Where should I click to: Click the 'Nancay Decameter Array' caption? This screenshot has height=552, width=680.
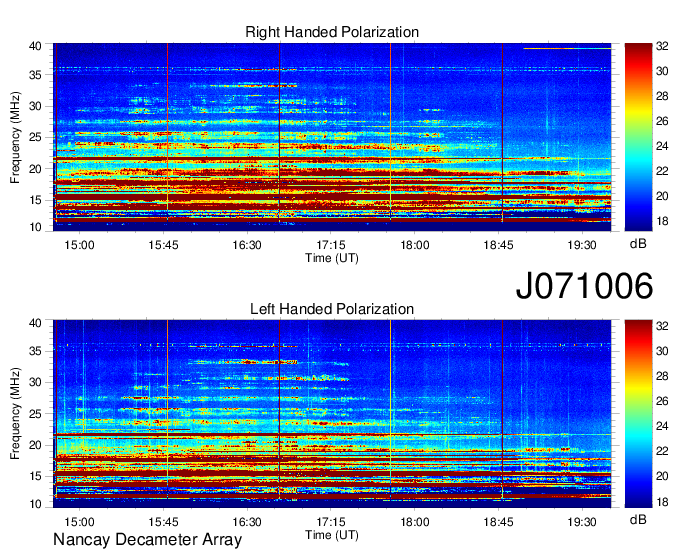(147, 540)
